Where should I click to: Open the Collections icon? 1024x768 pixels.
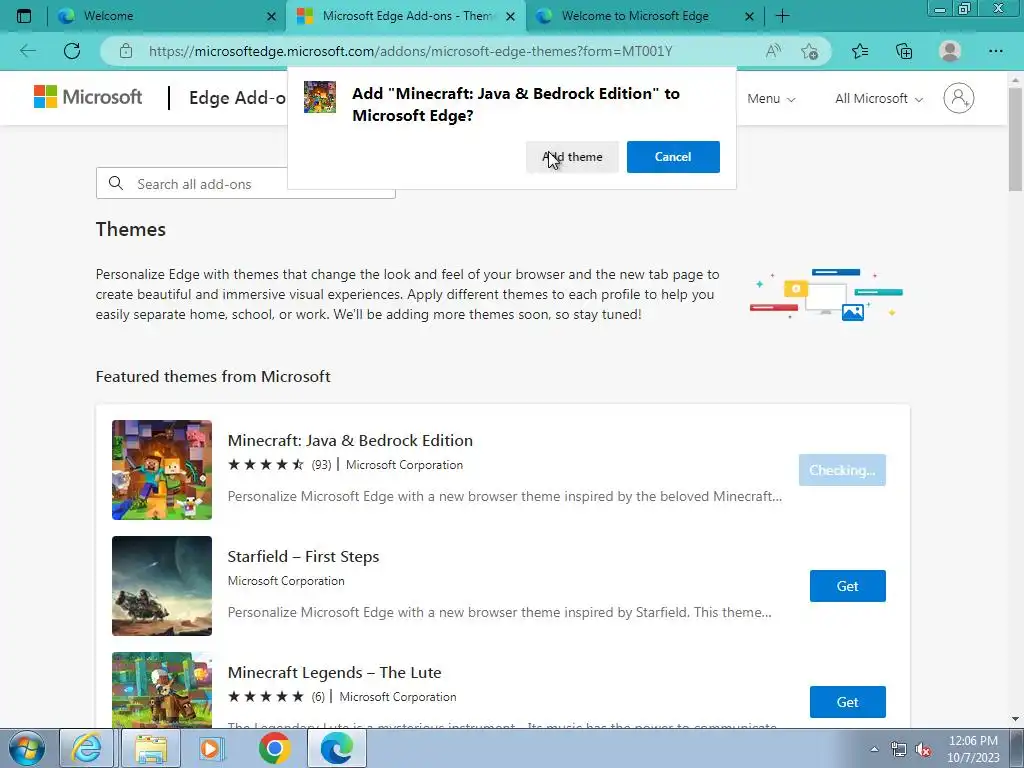pyautogui.click(x=904, y=51)
